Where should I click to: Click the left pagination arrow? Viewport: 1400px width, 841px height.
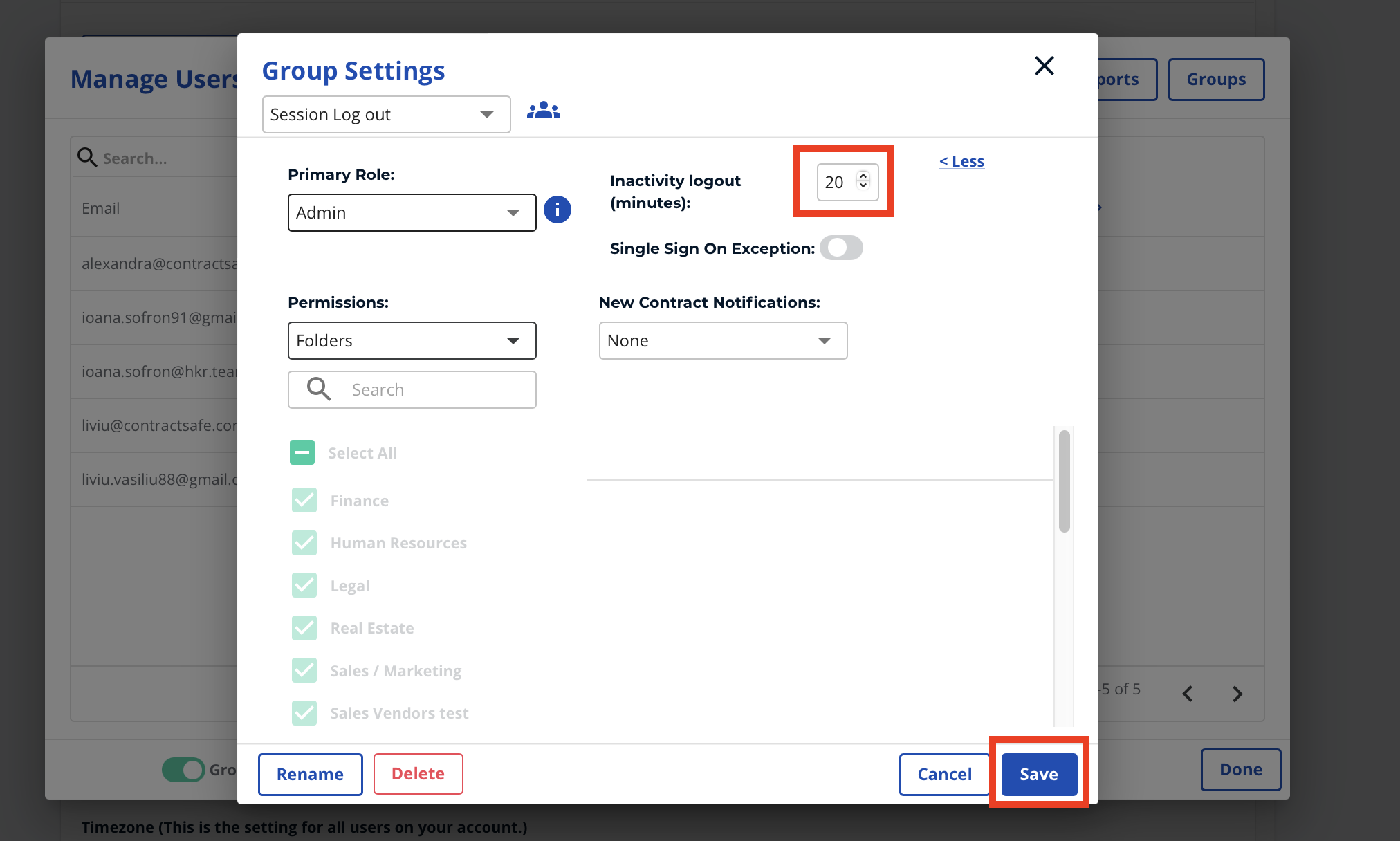point(1188,694)
